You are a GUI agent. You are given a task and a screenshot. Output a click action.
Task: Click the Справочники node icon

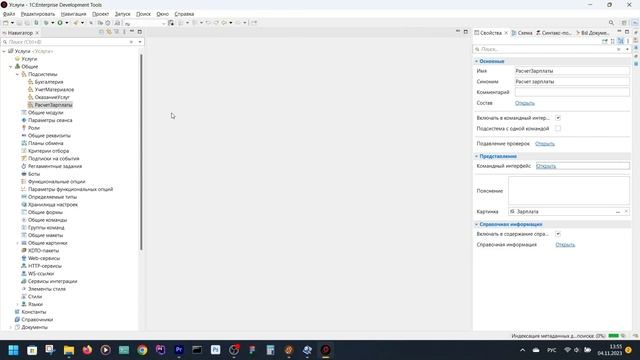17,320
